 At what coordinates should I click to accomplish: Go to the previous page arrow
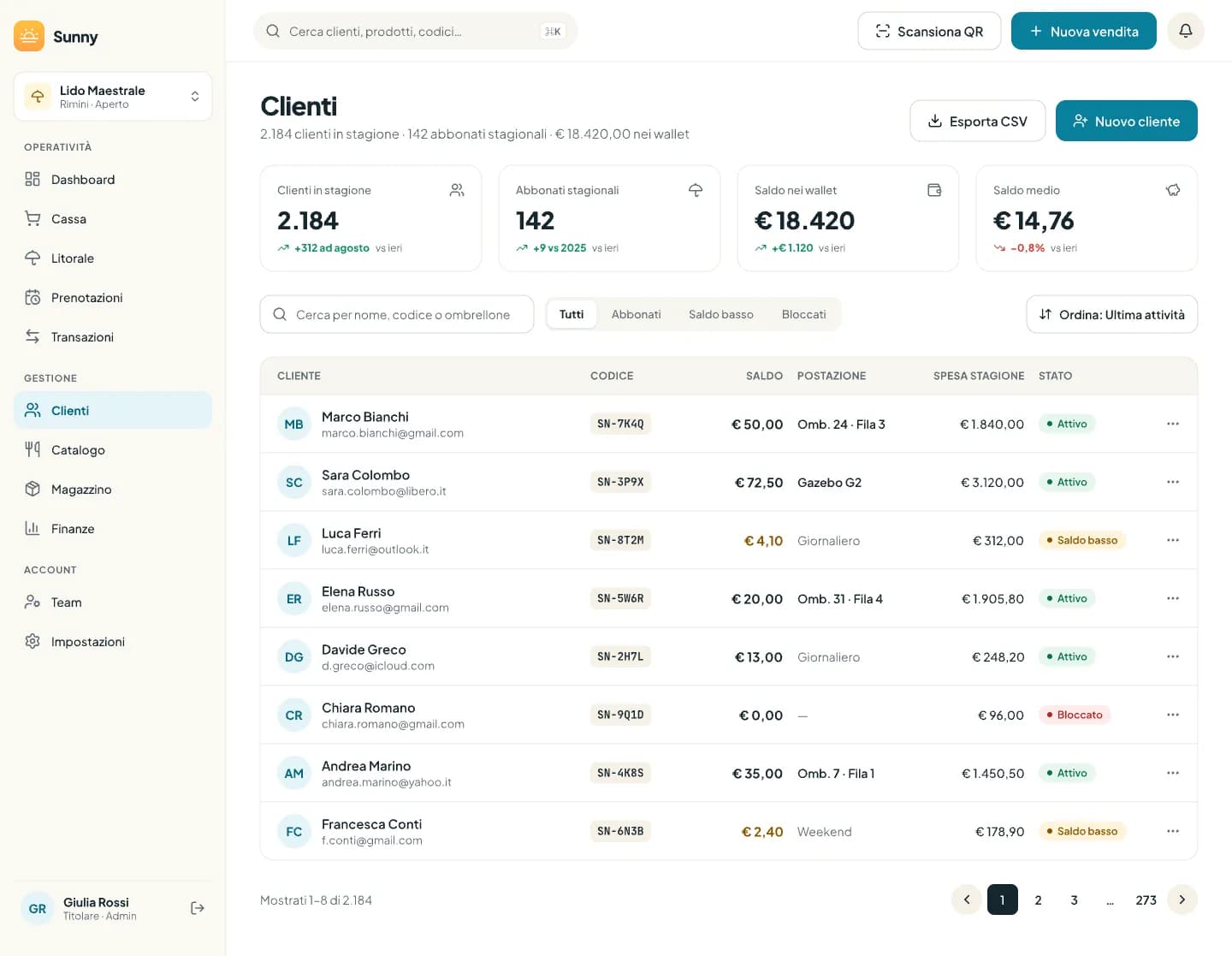[967, 900]
